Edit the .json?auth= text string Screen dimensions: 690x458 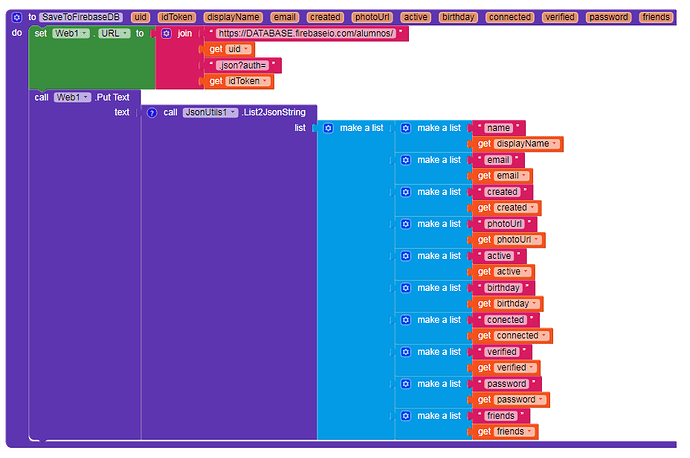(242, 66)
